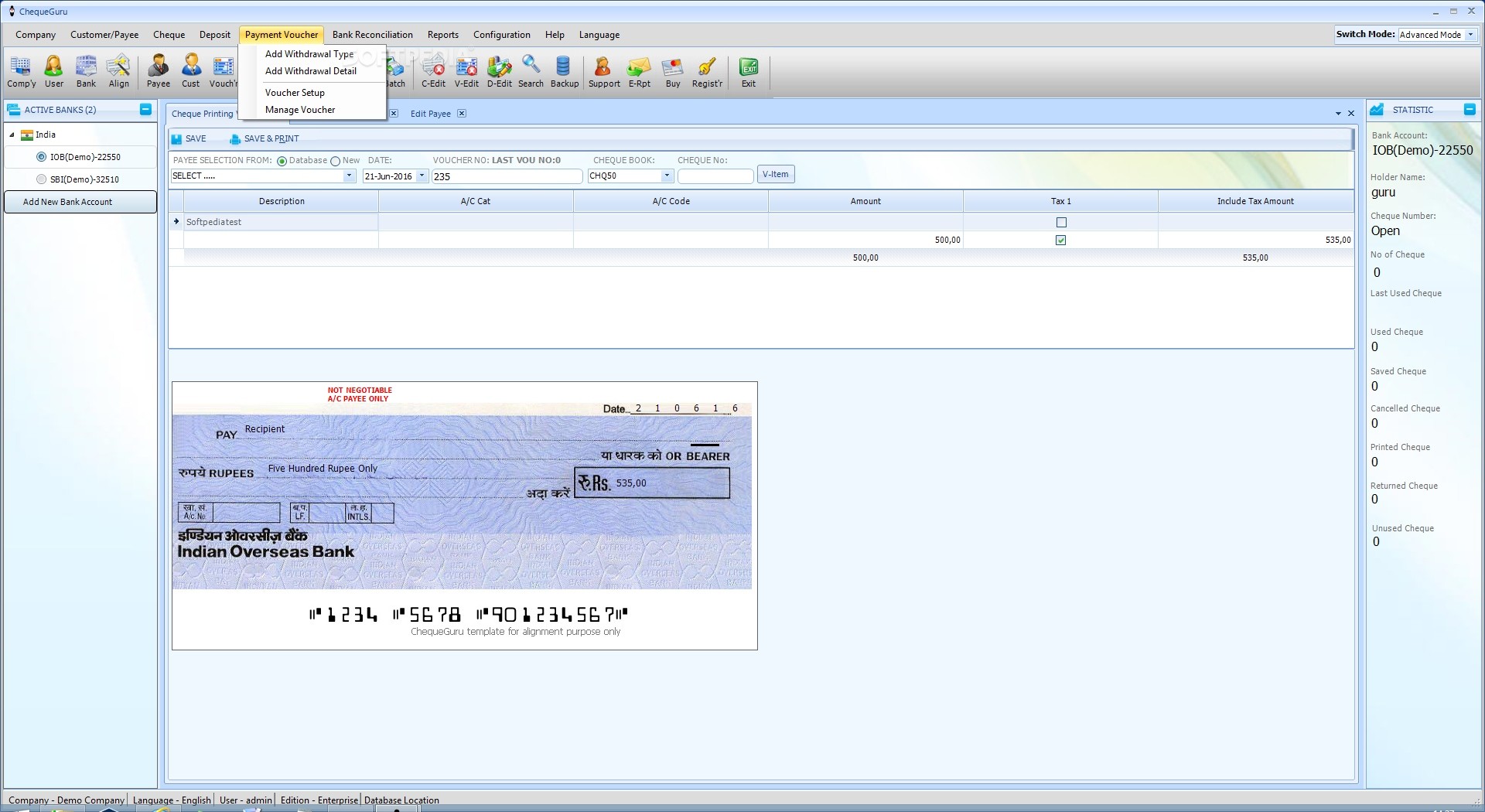
Task: Open the Buy toolbar icon
Action: pyautogui.click(x=673, y=72)
